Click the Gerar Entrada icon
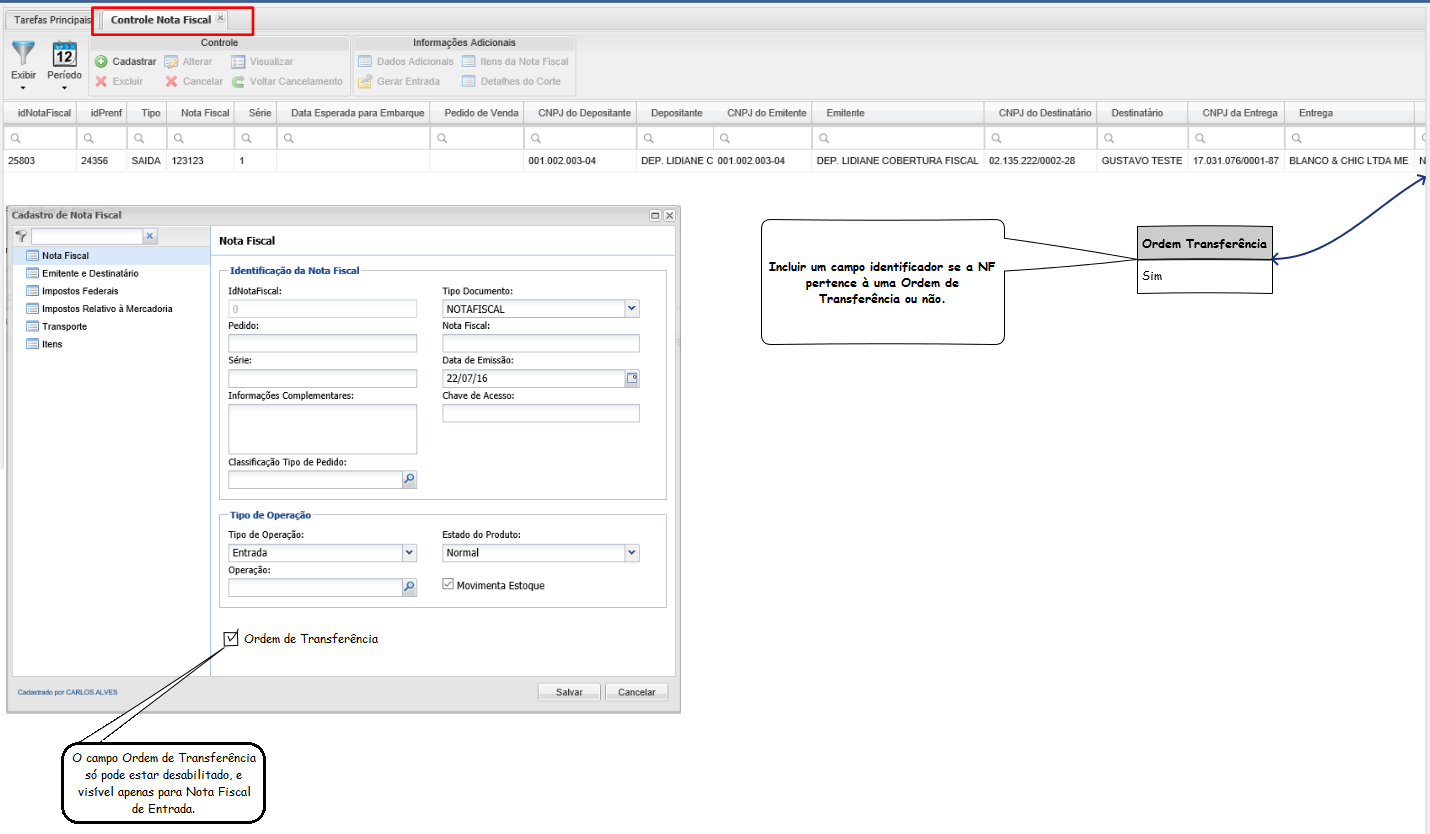Viewport: 1430px width, 834px height. (x=365, y=82)
